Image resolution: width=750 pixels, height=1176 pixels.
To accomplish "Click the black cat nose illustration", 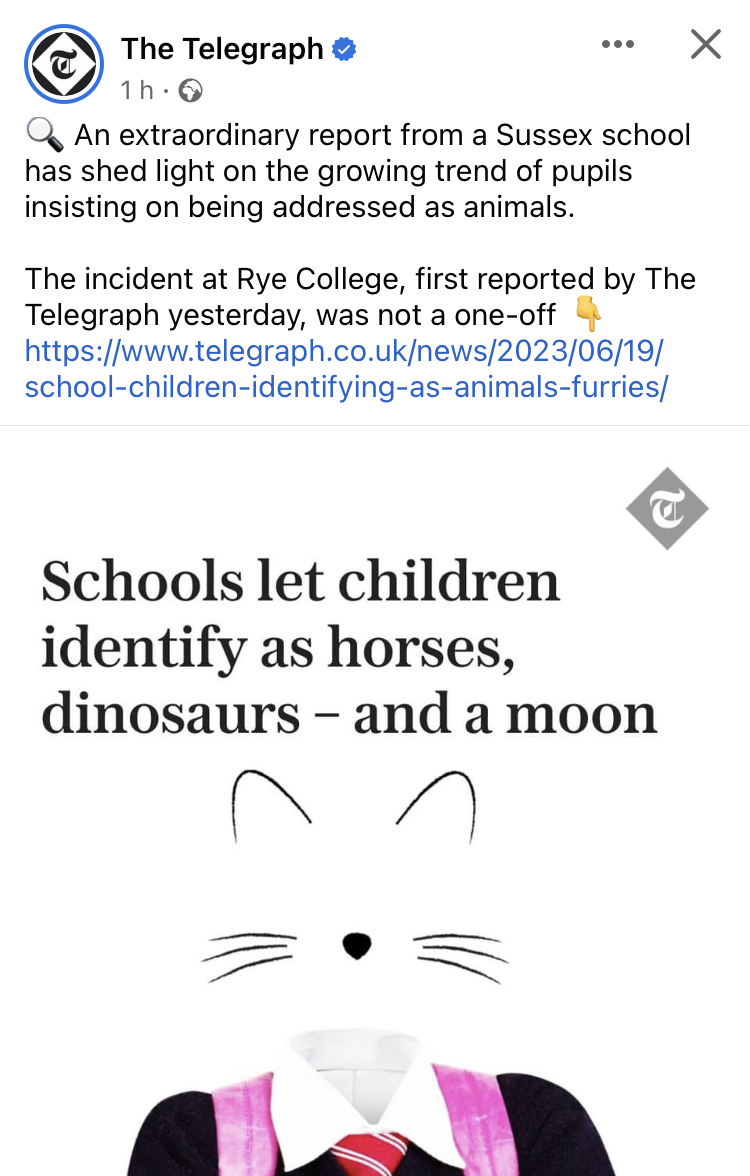I will click(357, 944).
